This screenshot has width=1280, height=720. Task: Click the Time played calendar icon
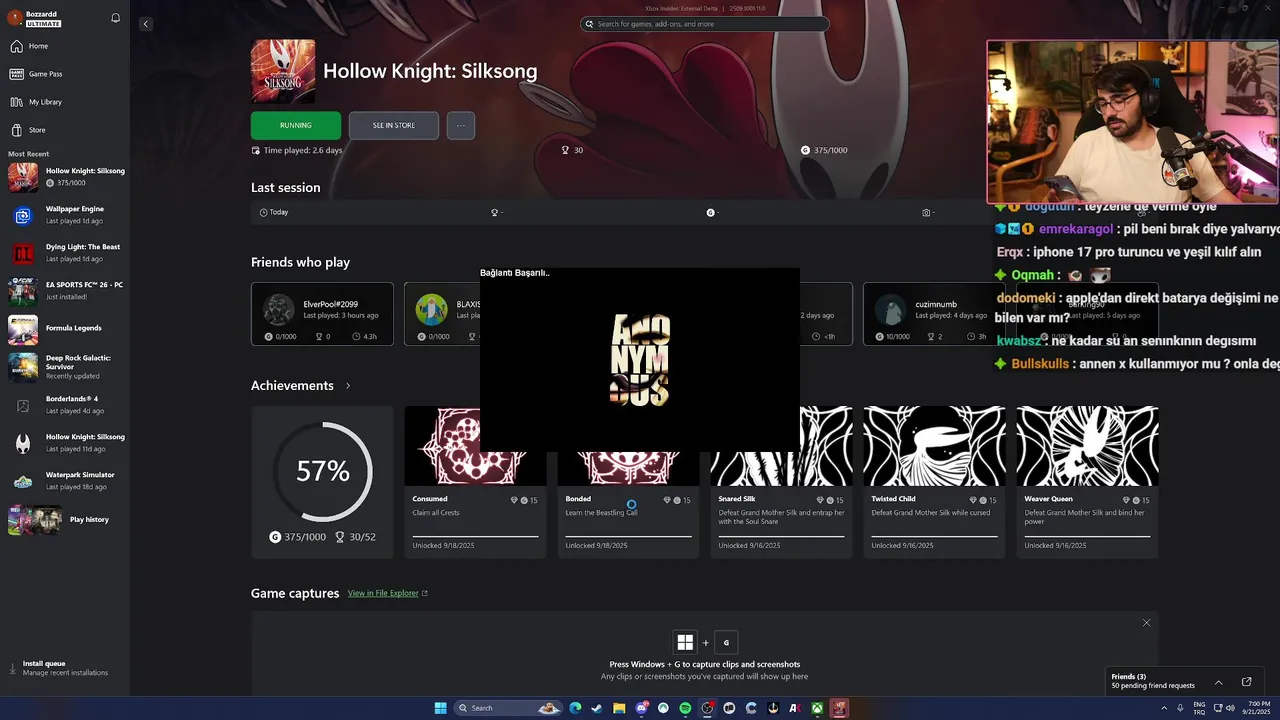(256, 150)
